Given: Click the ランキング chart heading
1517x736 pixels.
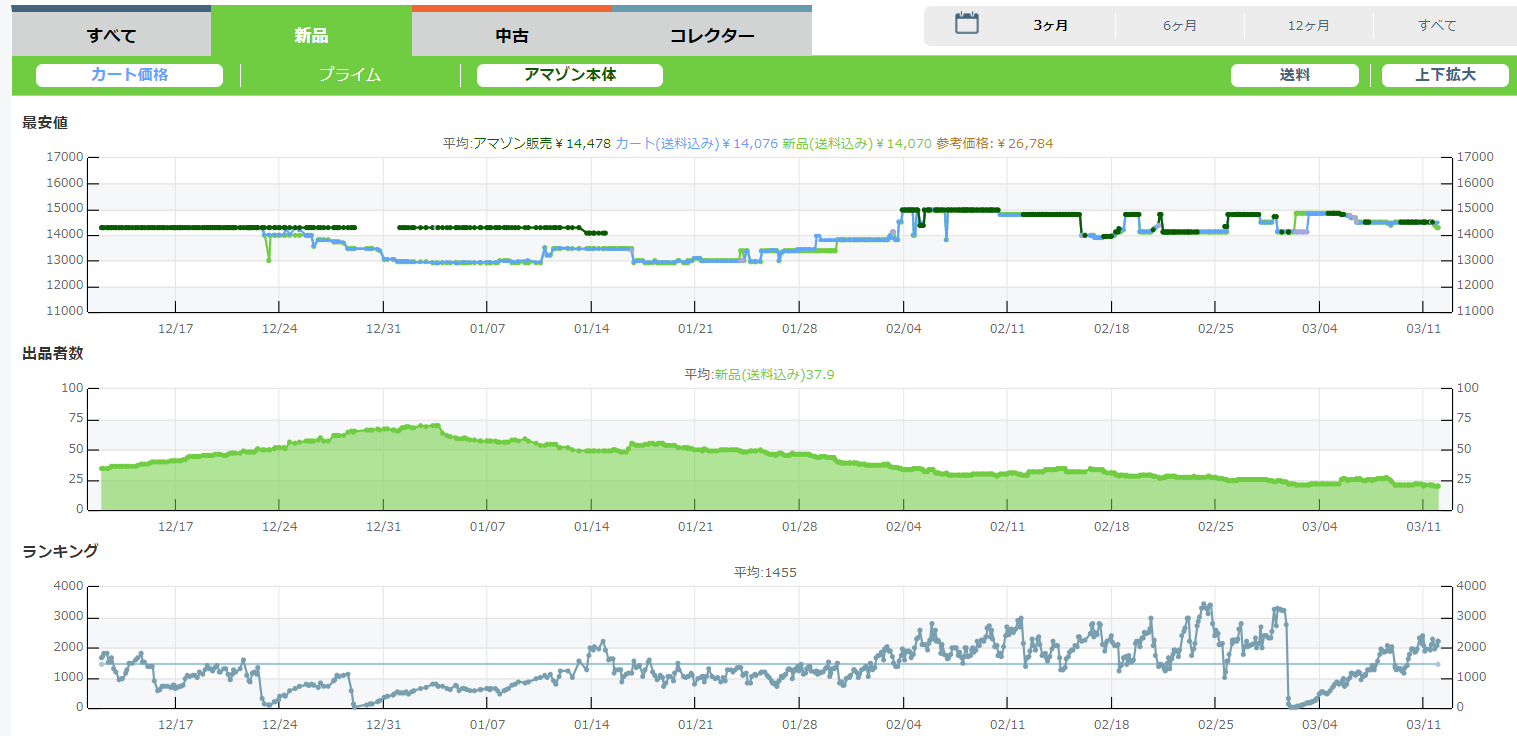Looking at the screenshot, I should (60, 551).
